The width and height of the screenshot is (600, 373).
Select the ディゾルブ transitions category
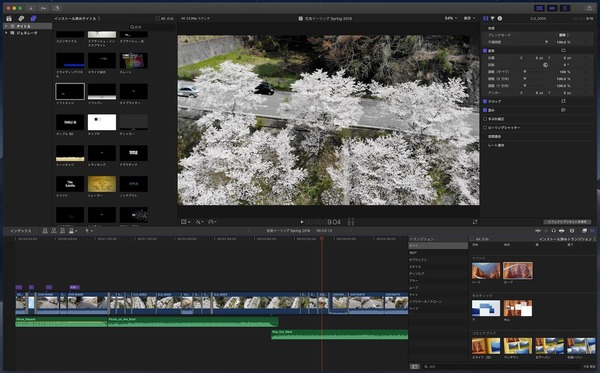tap(438, 274)
